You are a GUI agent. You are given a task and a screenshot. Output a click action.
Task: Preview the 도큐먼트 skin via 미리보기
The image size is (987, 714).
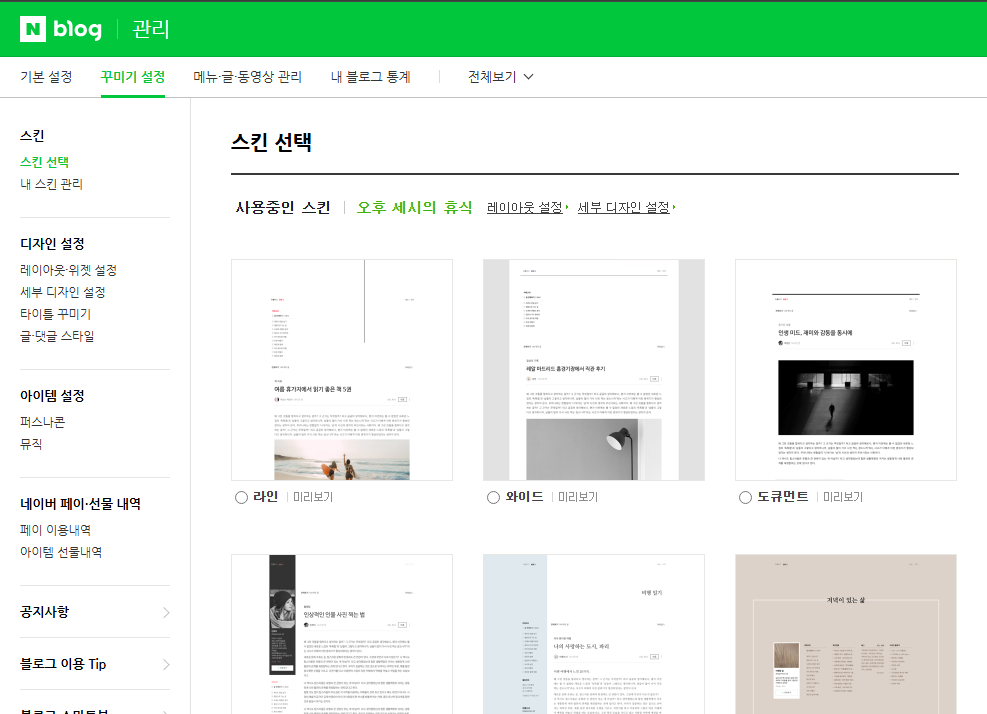click(843, 497)
